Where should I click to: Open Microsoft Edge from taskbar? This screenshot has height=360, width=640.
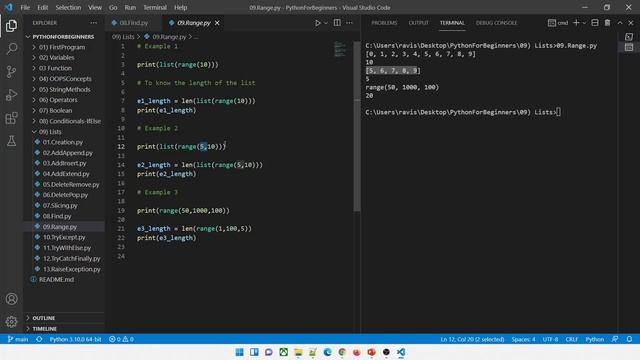(327, 352)
